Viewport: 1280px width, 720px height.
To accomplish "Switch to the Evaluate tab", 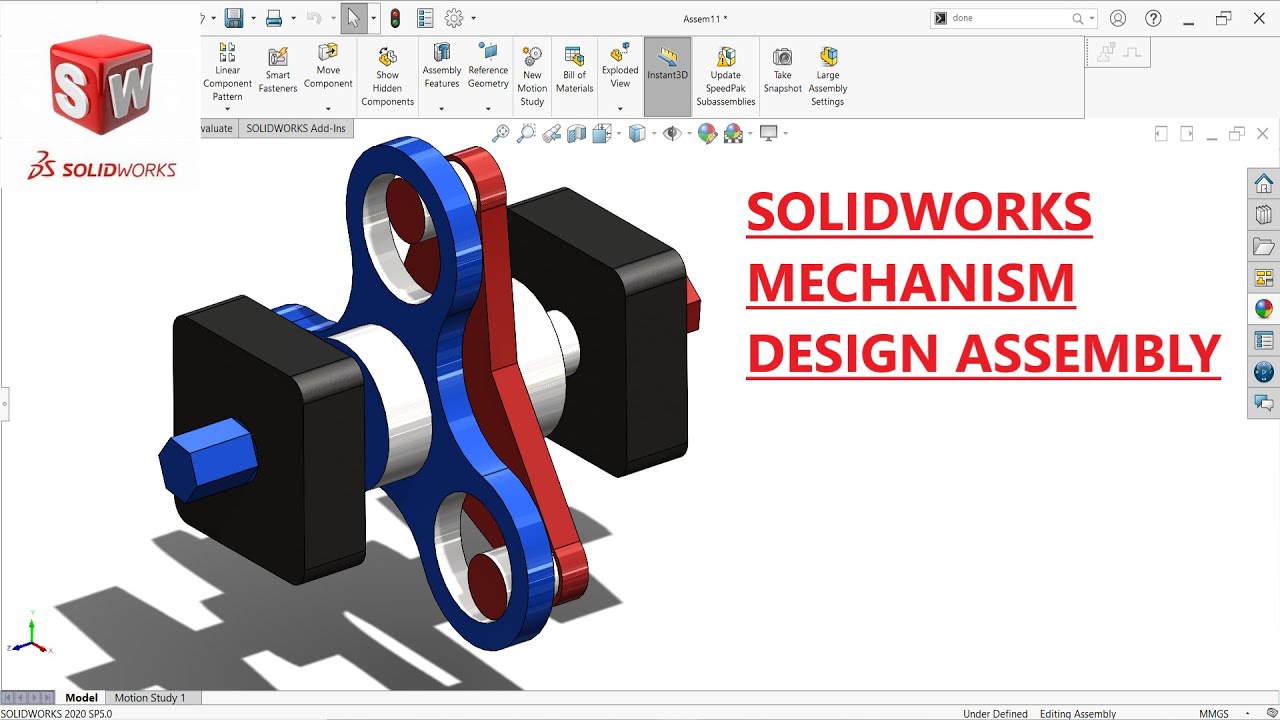I will [217, 128].
